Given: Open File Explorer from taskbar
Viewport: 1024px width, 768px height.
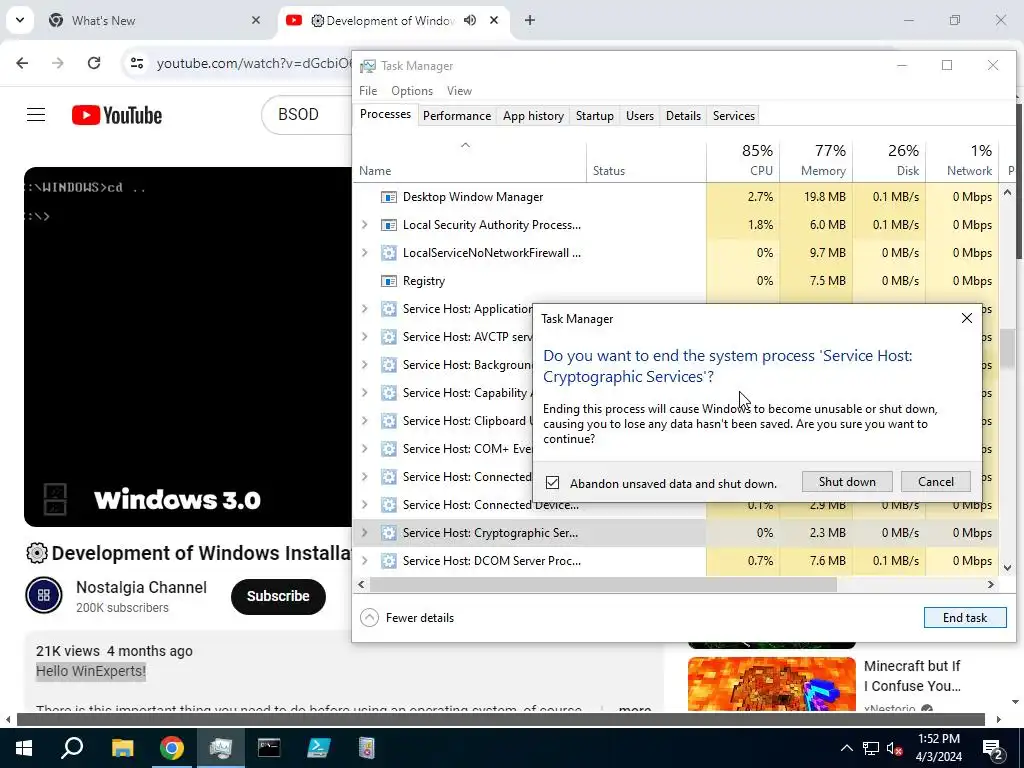Looking at the screenshot, I should click(x=122, y=748).
